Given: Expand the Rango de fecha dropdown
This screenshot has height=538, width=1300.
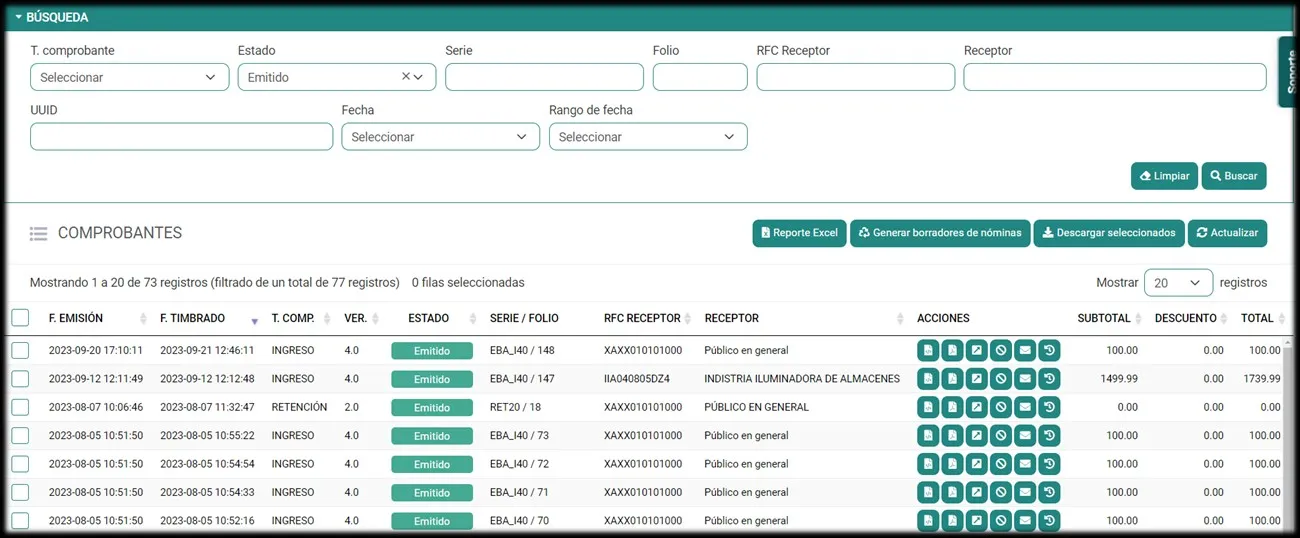Looking at the screenshot, I should 647,137.
